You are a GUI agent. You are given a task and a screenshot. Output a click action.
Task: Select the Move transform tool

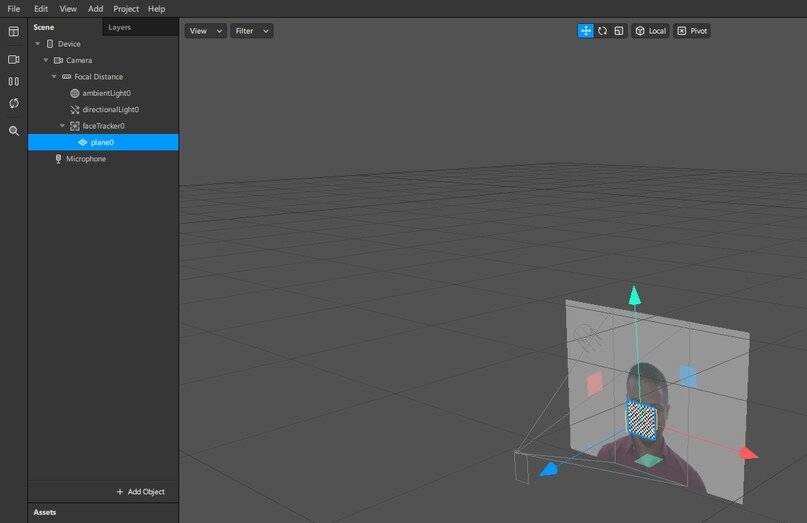click(x=585, y=31)
